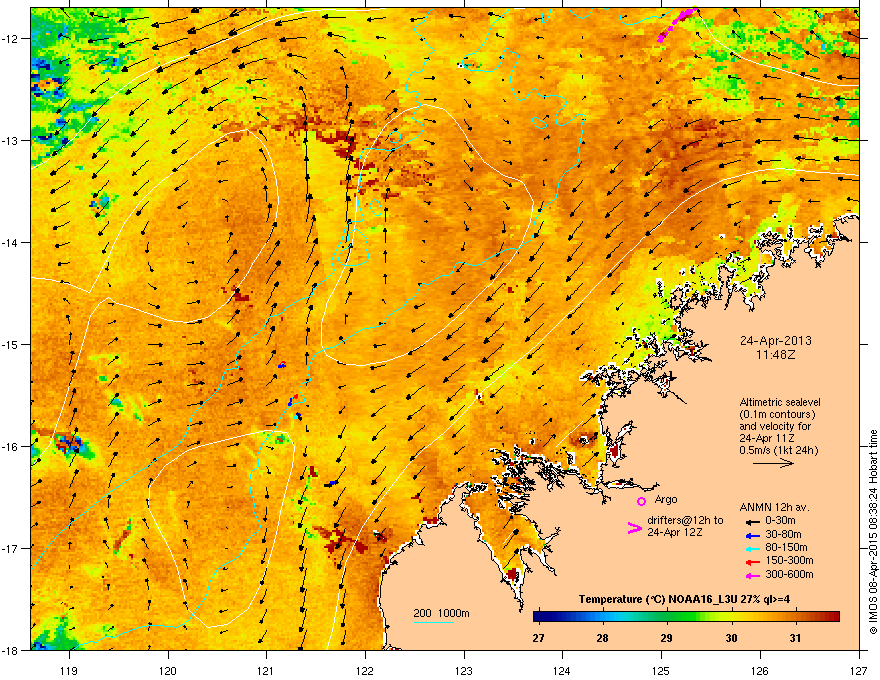Click the '0.5m/s (1kt 24h)' text
This screenshot has height=680, width=880.
pos(778,451)
